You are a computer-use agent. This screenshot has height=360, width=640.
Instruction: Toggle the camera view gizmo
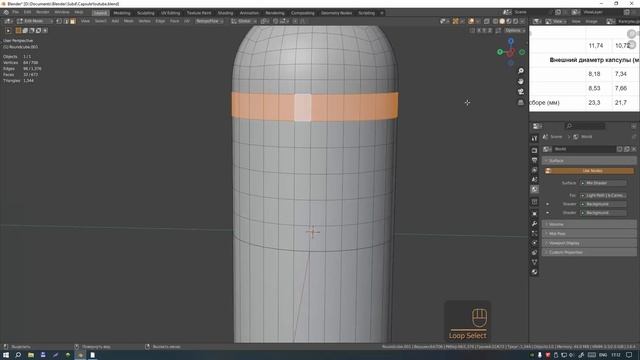tap(521, 92)
